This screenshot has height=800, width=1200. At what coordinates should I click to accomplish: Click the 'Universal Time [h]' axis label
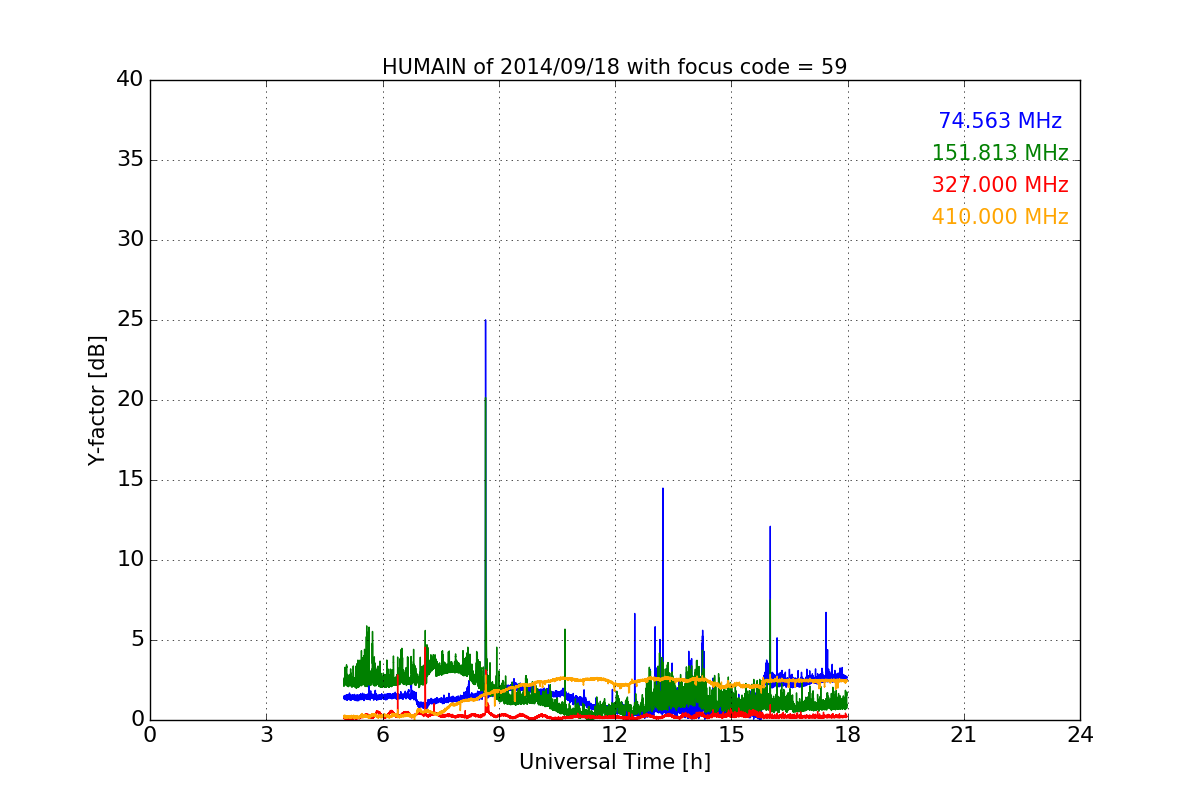pyautogui.click(x=614, y=762)
